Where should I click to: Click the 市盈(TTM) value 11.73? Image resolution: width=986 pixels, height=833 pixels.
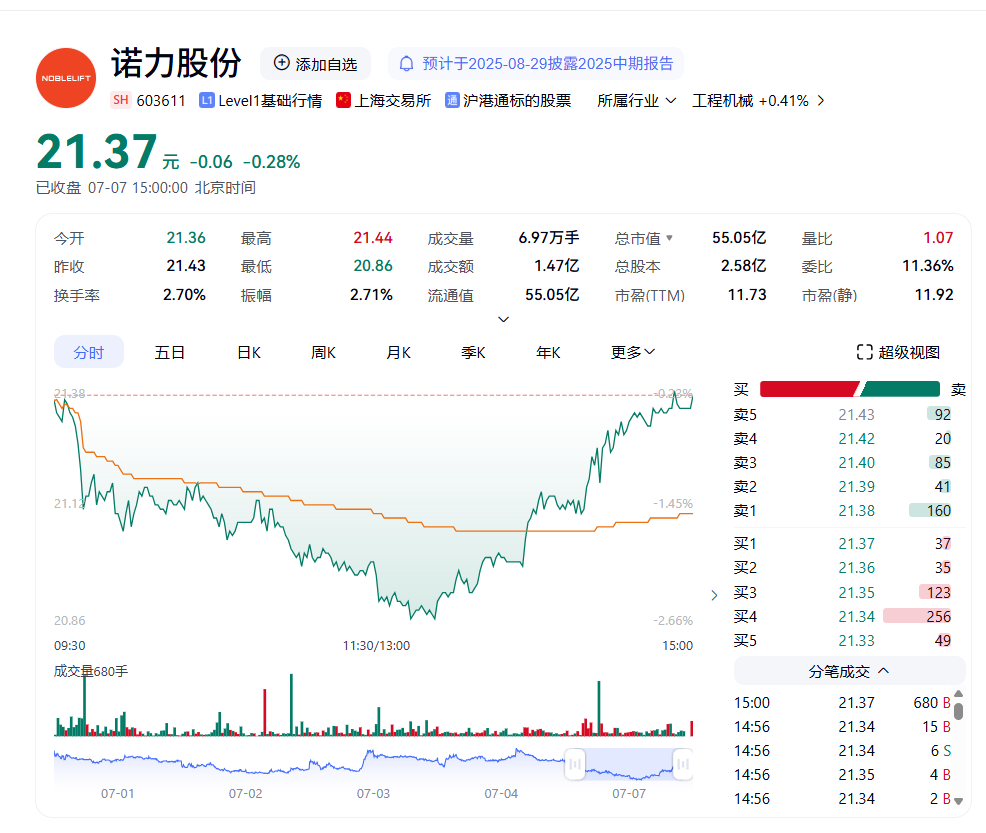(x=747, y=295)
